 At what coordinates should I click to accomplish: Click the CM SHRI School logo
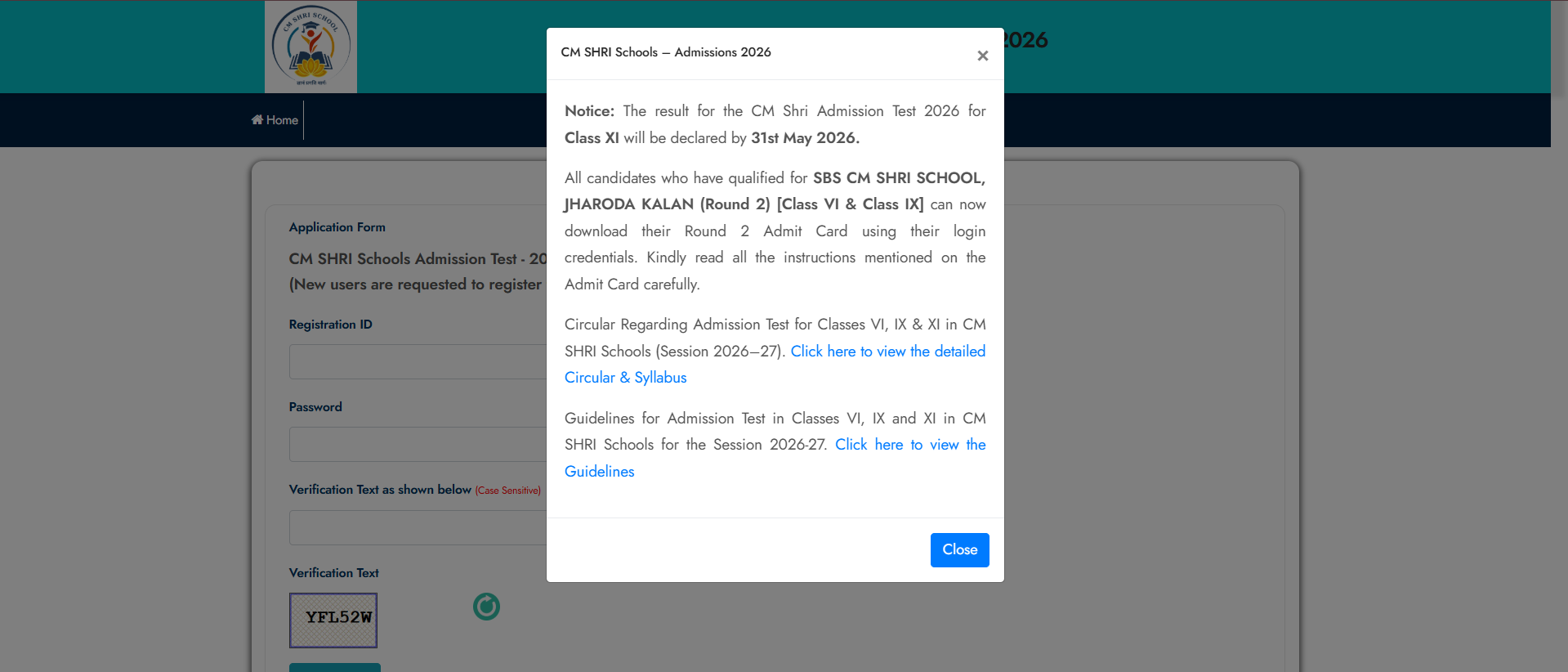coord(310,47)
